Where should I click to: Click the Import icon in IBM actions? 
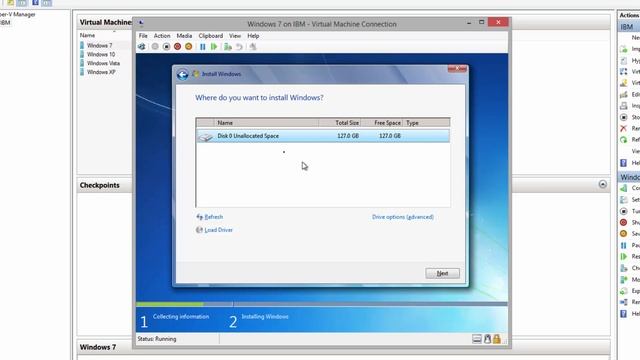click(623, 49)
